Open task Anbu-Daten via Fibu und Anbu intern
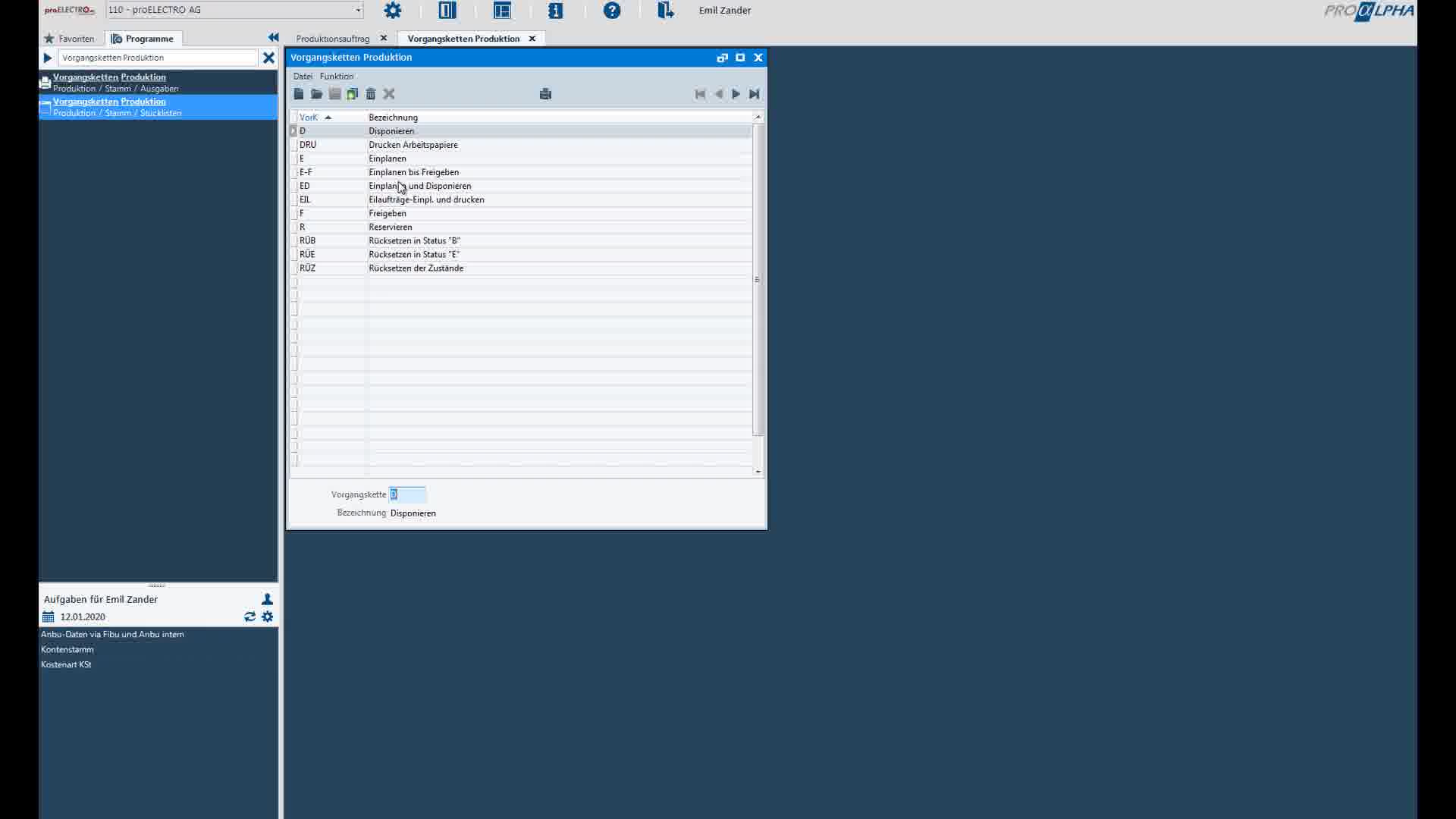 coord(112,635)
